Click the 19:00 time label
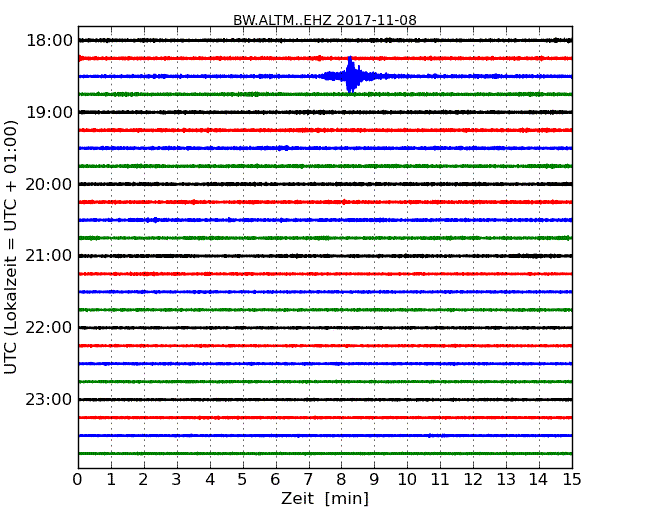 tap(49, 112)
